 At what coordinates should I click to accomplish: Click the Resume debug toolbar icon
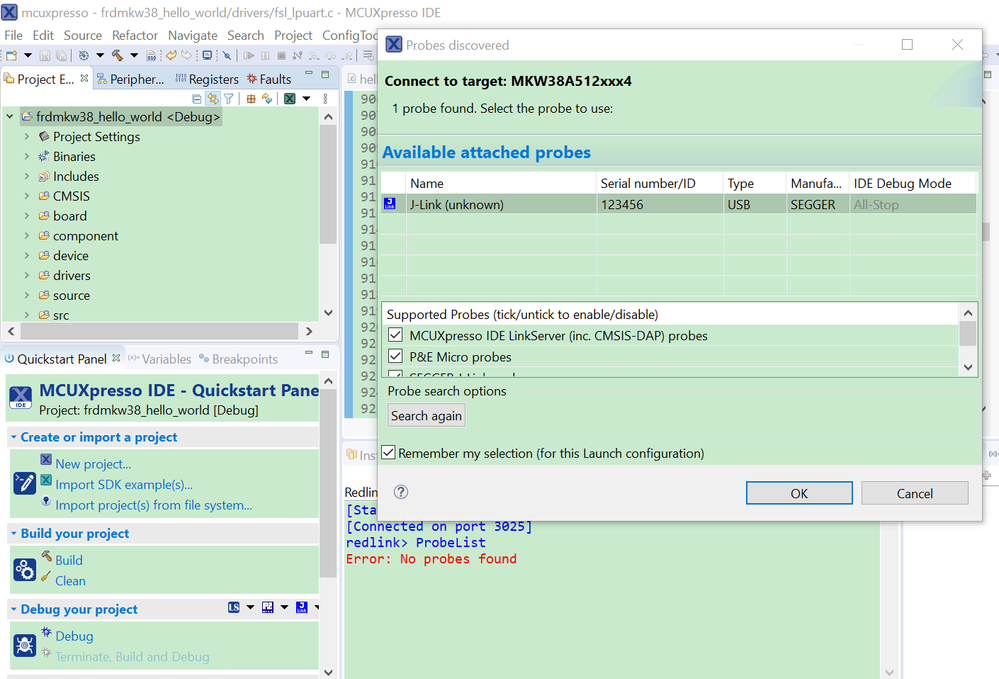click(x=248, y=55)
